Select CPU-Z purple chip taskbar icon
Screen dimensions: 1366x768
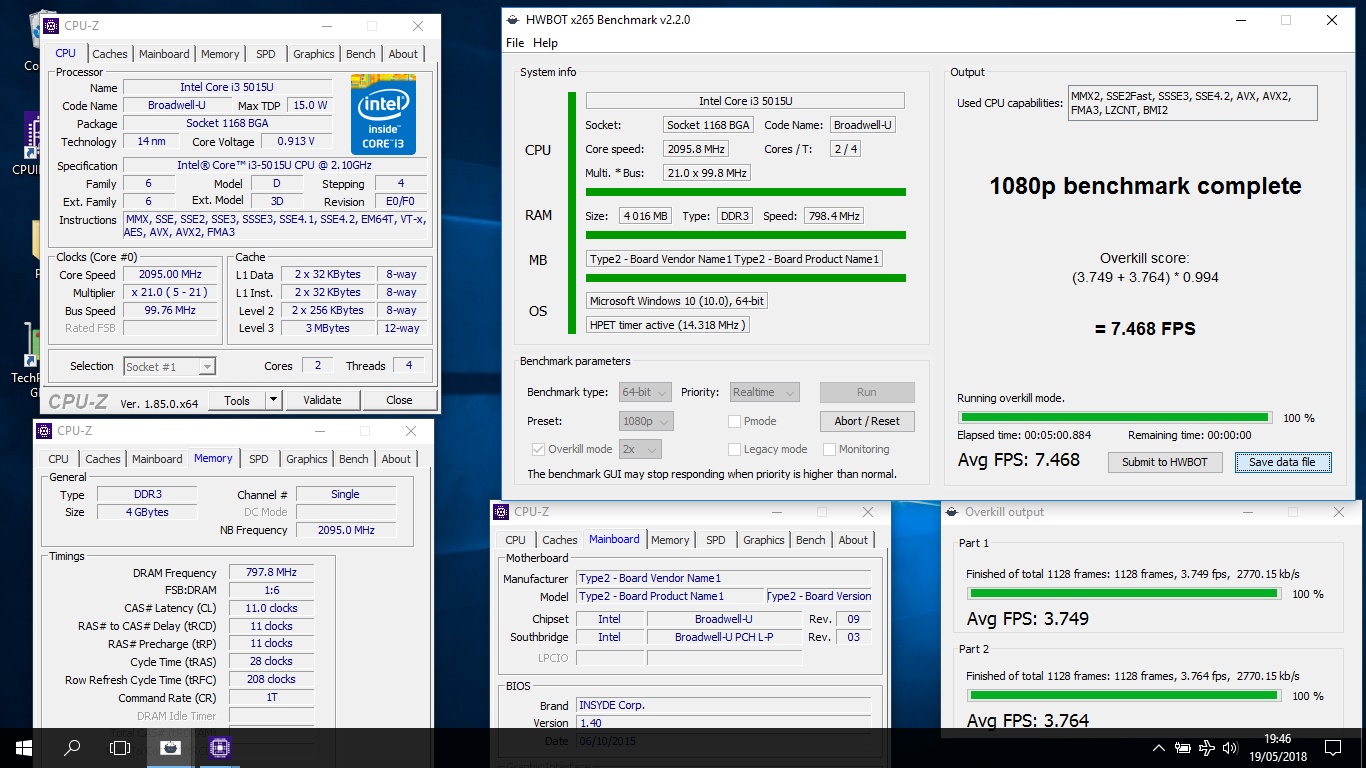coord(220,747)
